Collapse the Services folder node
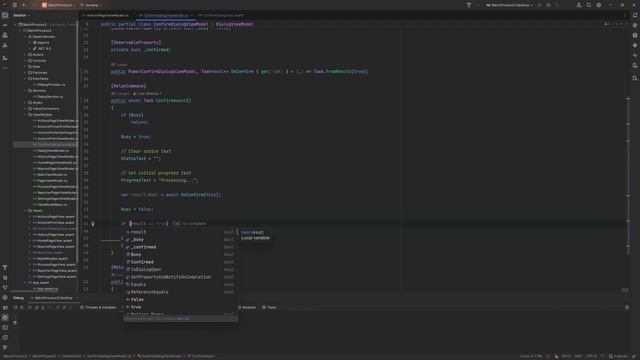The width and height of the screenshot is (640, 360). coord(25,91)
